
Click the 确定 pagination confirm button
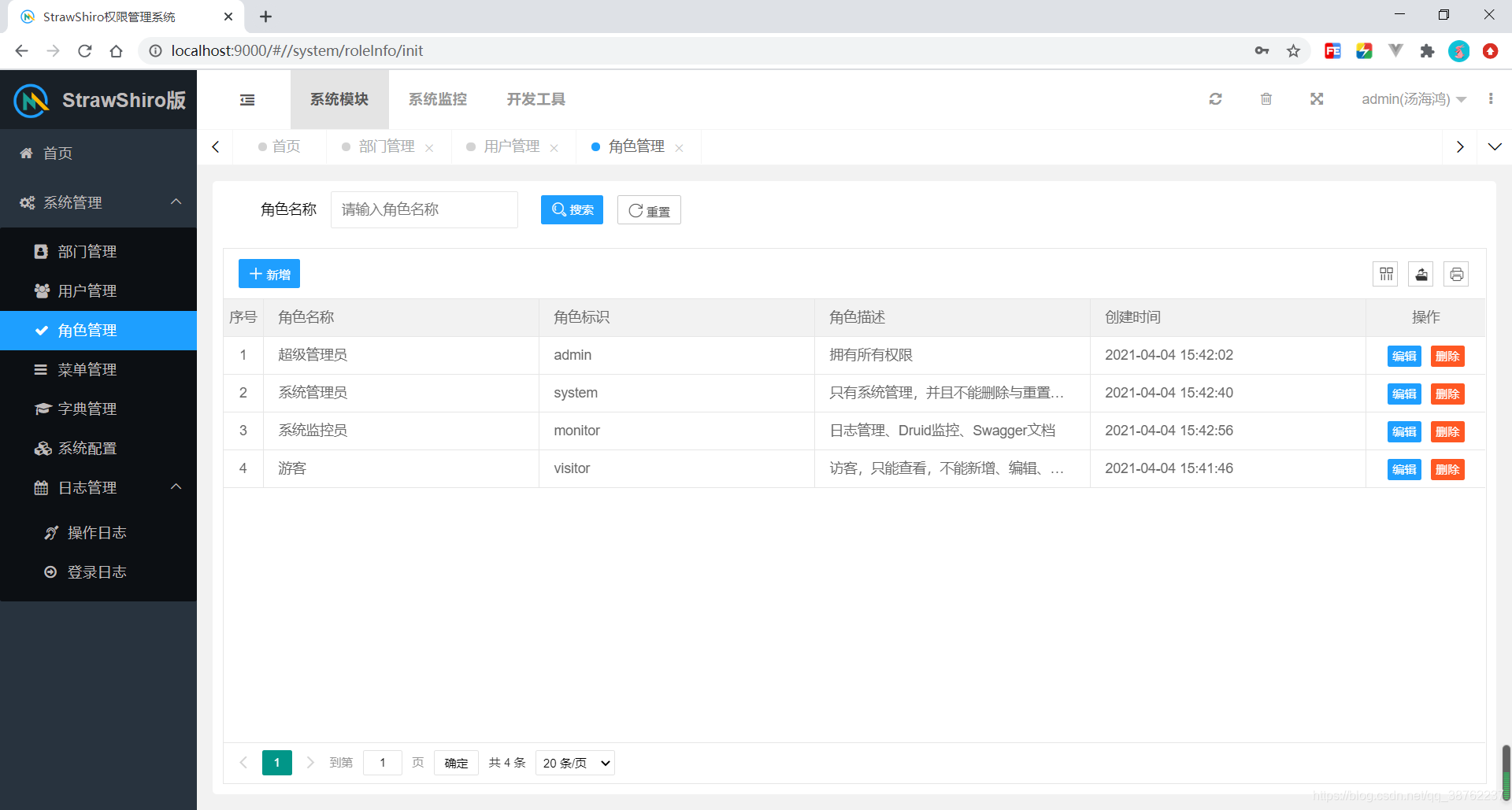[456, 763]
